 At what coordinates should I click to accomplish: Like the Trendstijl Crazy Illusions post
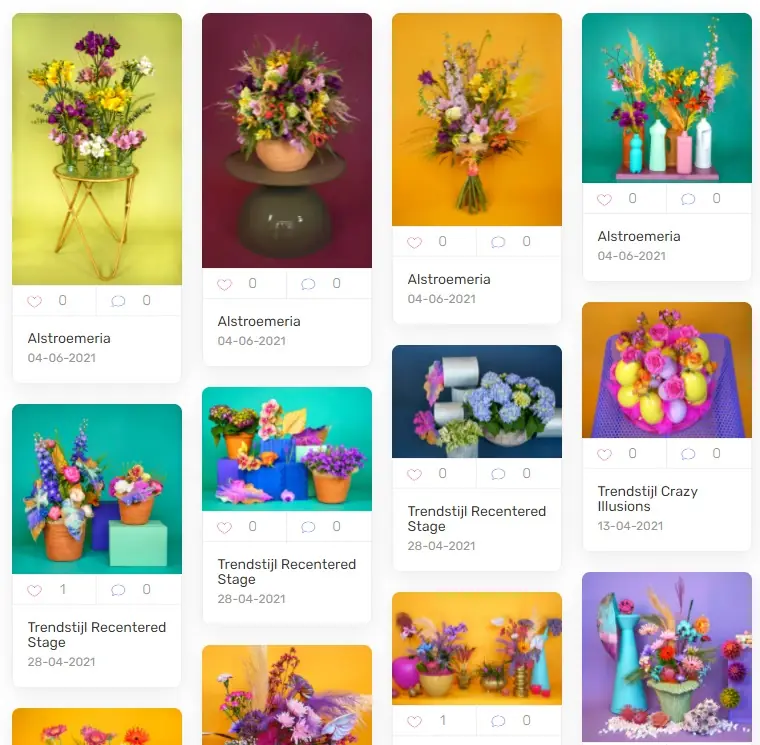point(604,454)
